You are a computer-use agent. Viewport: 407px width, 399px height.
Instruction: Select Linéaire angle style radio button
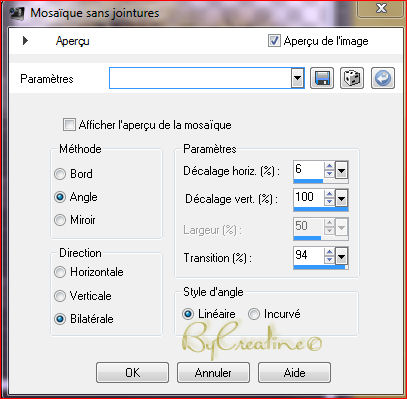188,314
